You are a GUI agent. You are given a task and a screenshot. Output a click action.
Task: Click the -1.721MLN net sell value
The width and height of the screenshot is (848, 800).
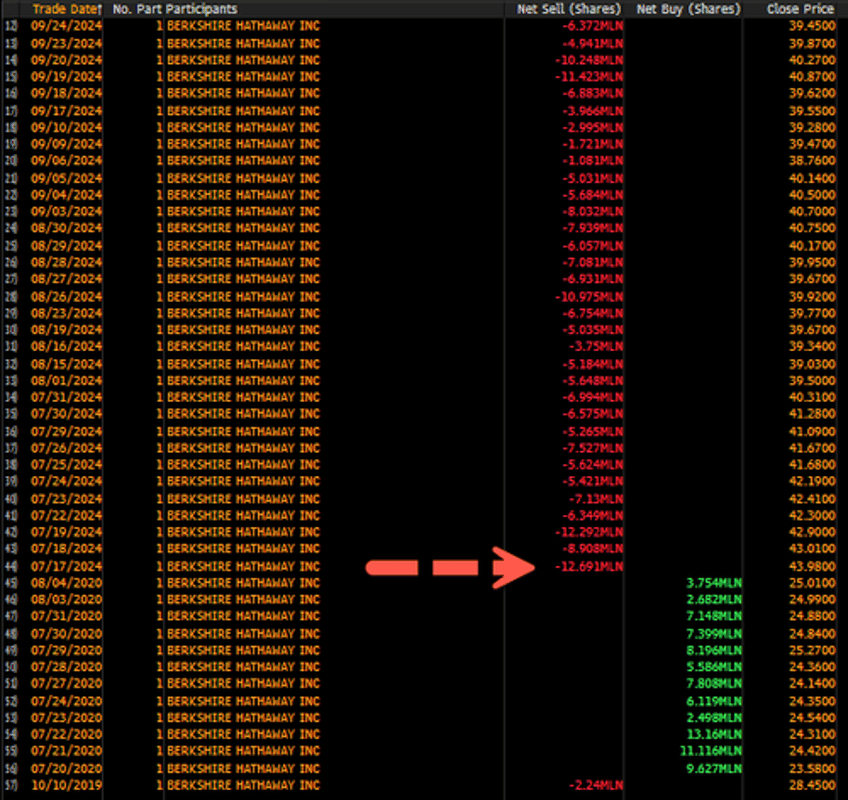[x=592, y=144]
